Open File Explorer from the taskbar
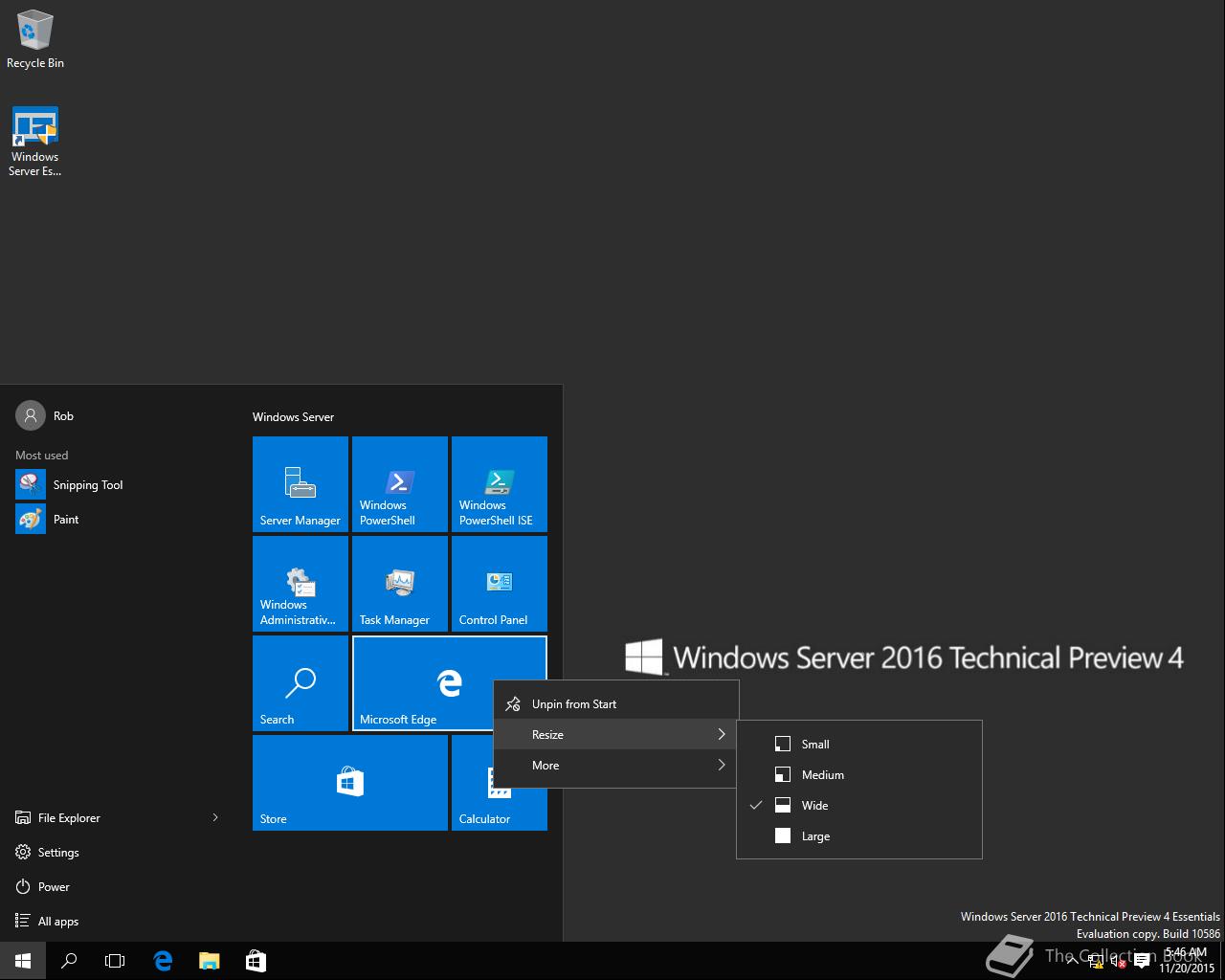This screenshot has height=980, width=1225. tap(209, 961)
